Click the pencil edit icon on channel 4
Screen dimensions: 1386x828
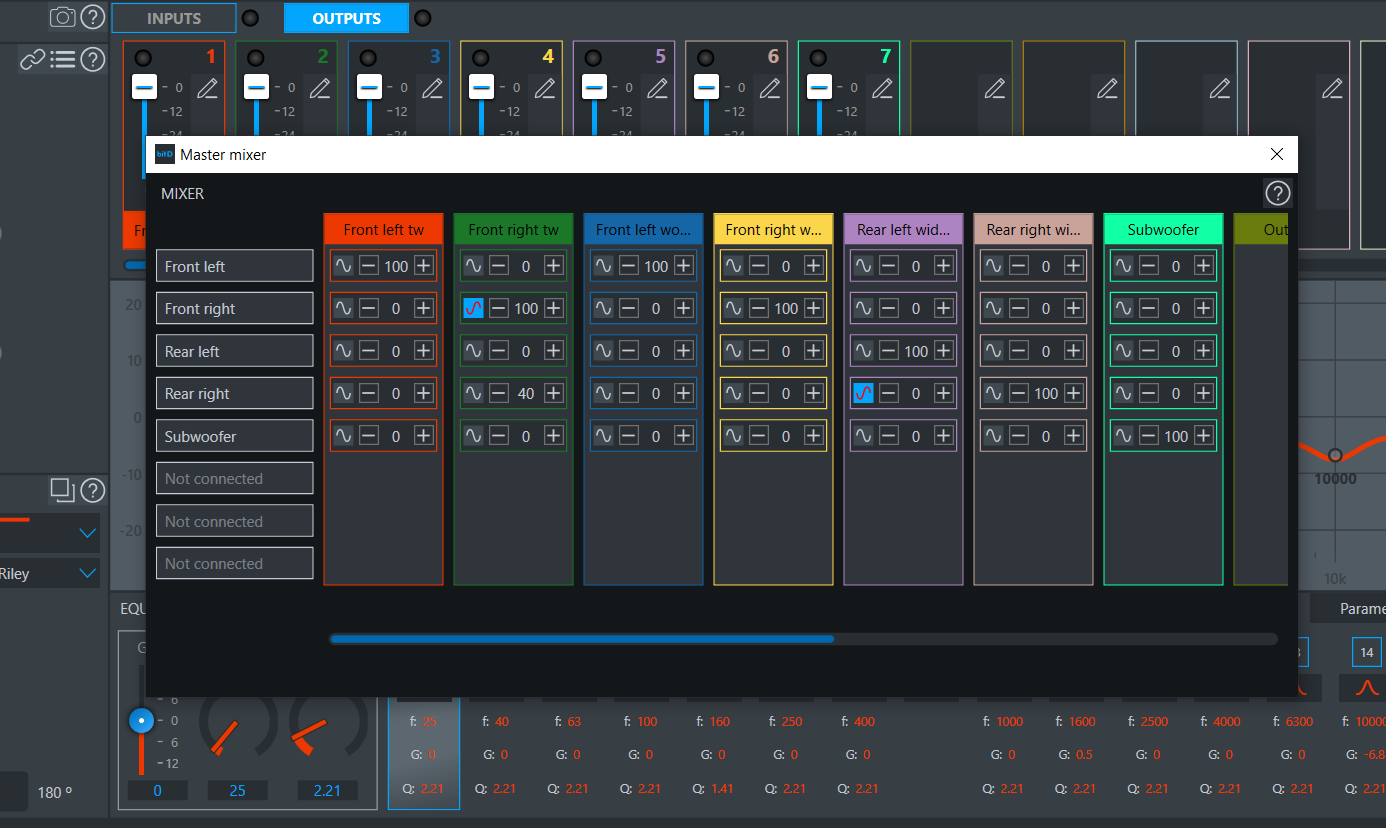[545, 88]
